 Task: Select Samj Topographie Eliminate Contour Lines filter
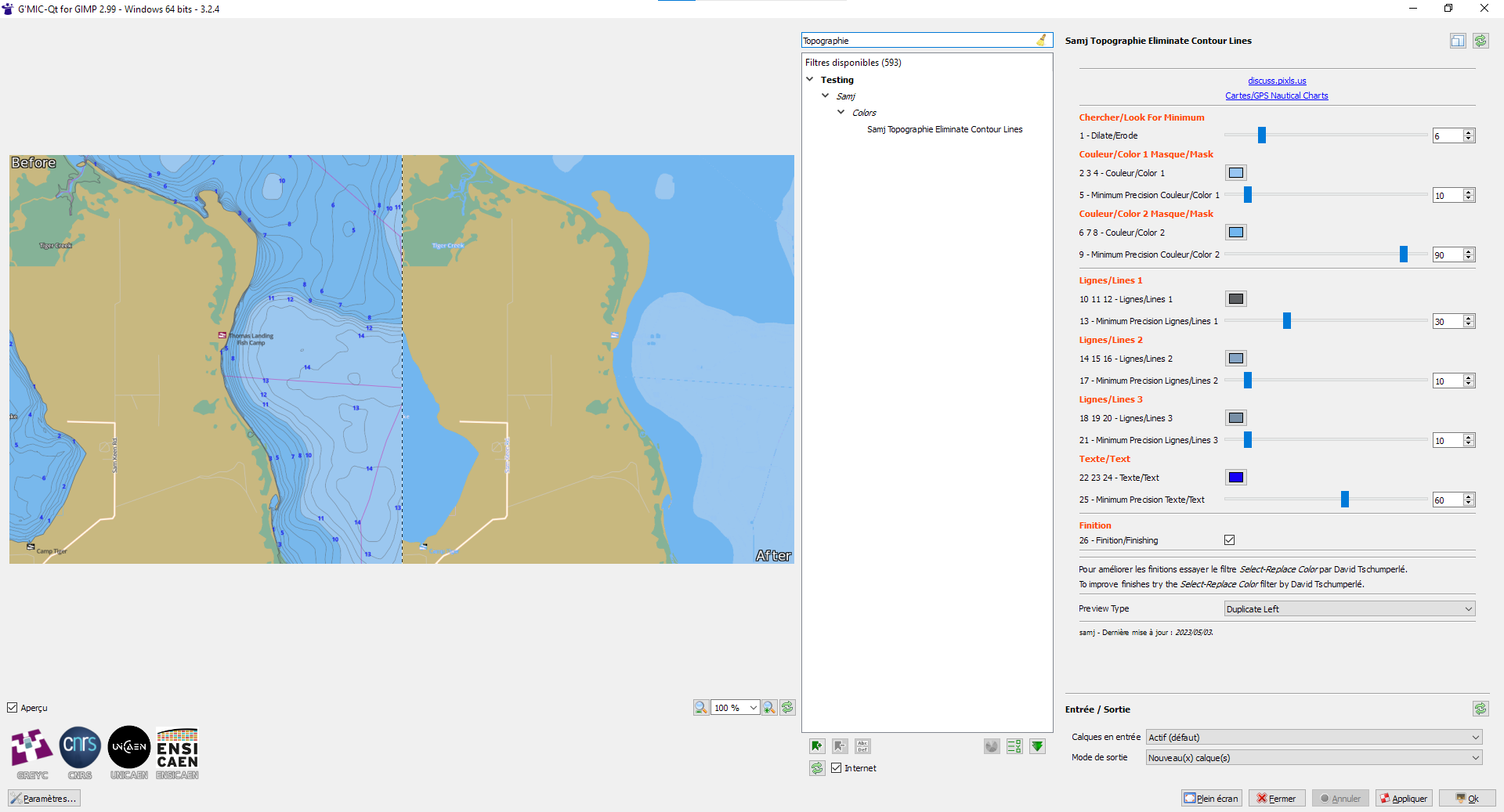(944, 129)
